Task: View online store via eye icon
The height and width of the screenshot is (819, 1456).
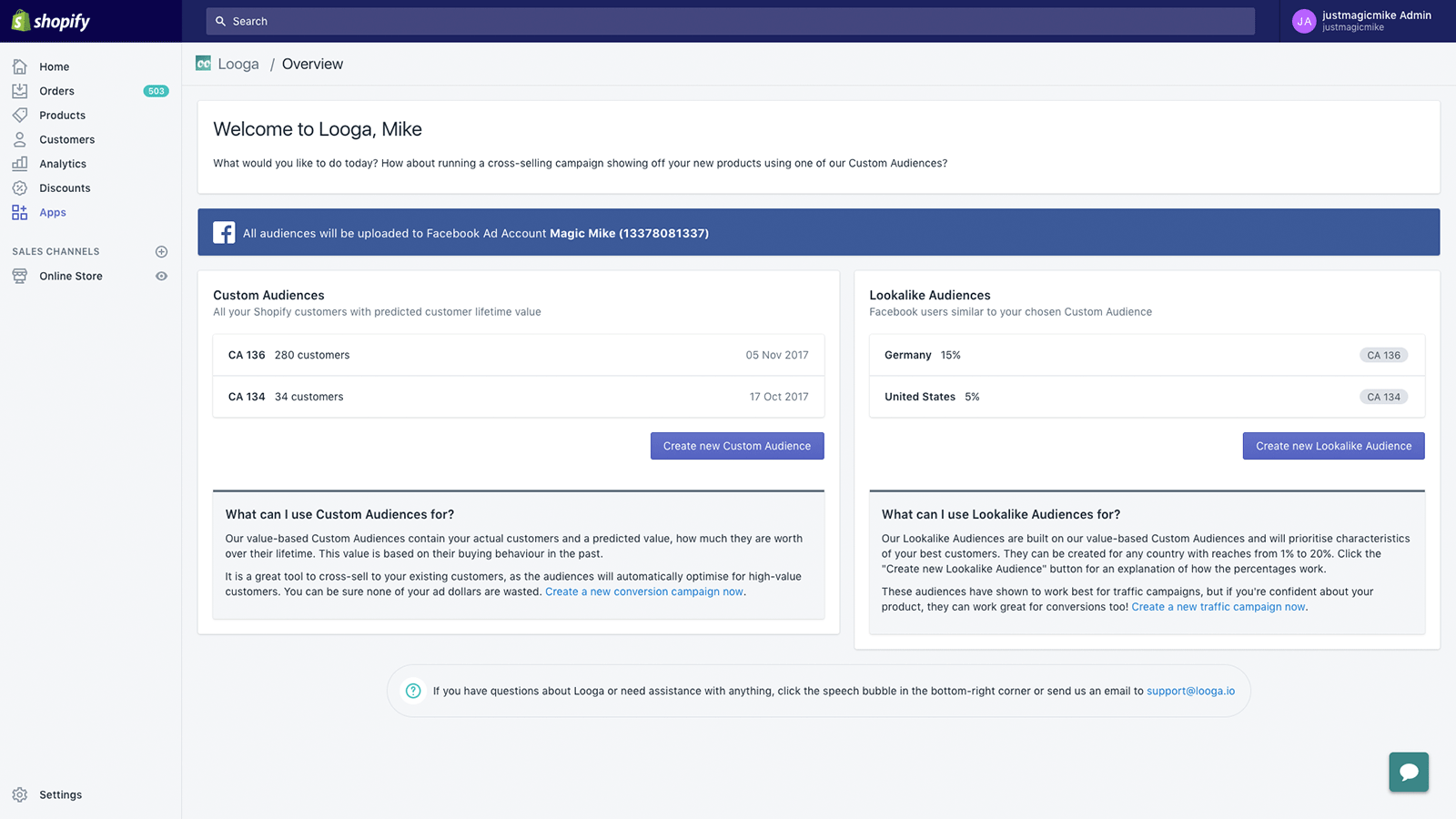Action: click(161, 276)
